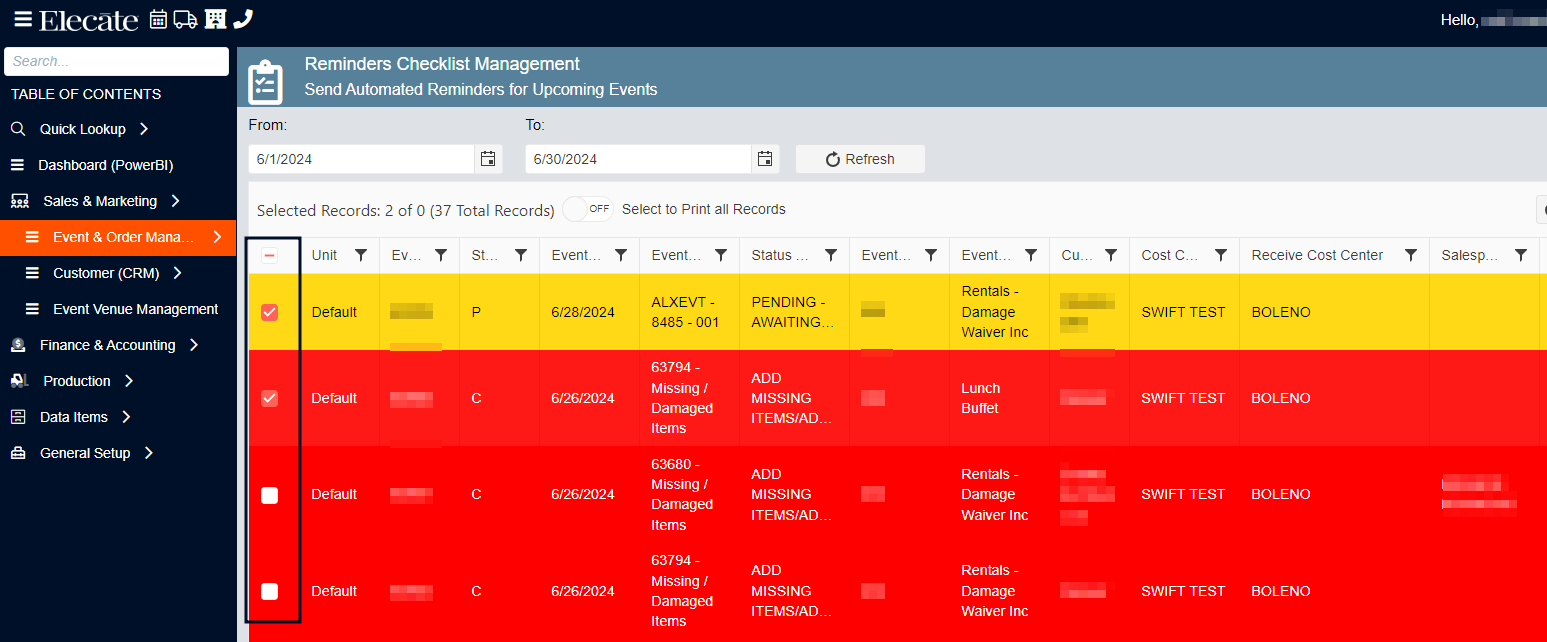
Task: Open the filter dropdown on the Unit column
Action: coord(360,255)
